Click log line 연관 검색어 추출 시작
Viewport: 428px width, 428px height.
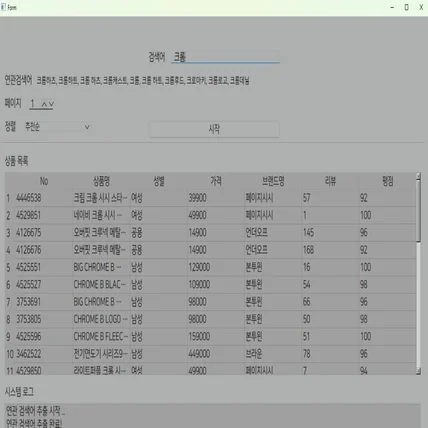[x=35, y=411]
